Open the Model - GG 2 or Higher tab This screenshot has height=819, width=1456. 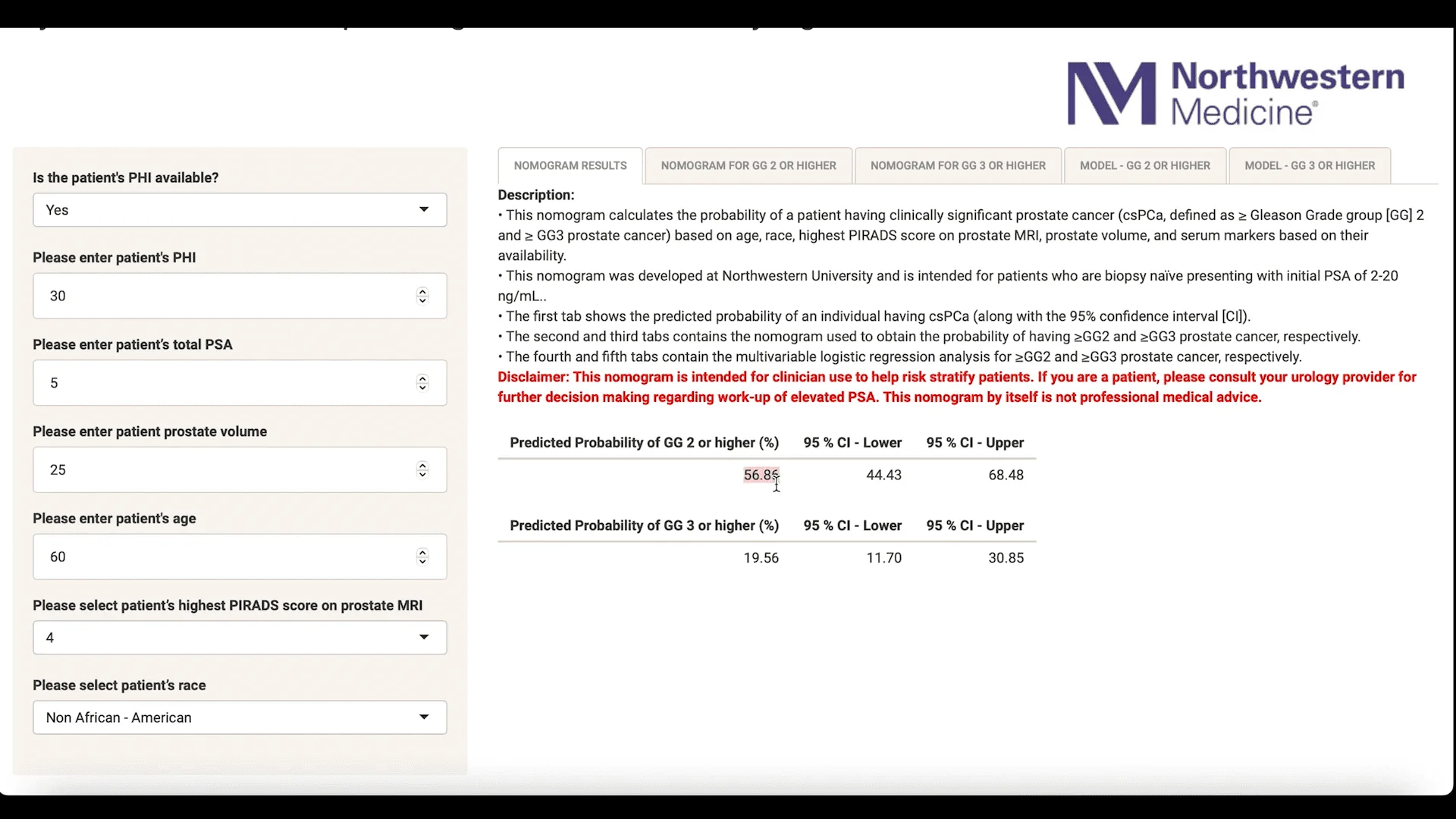1145,165
